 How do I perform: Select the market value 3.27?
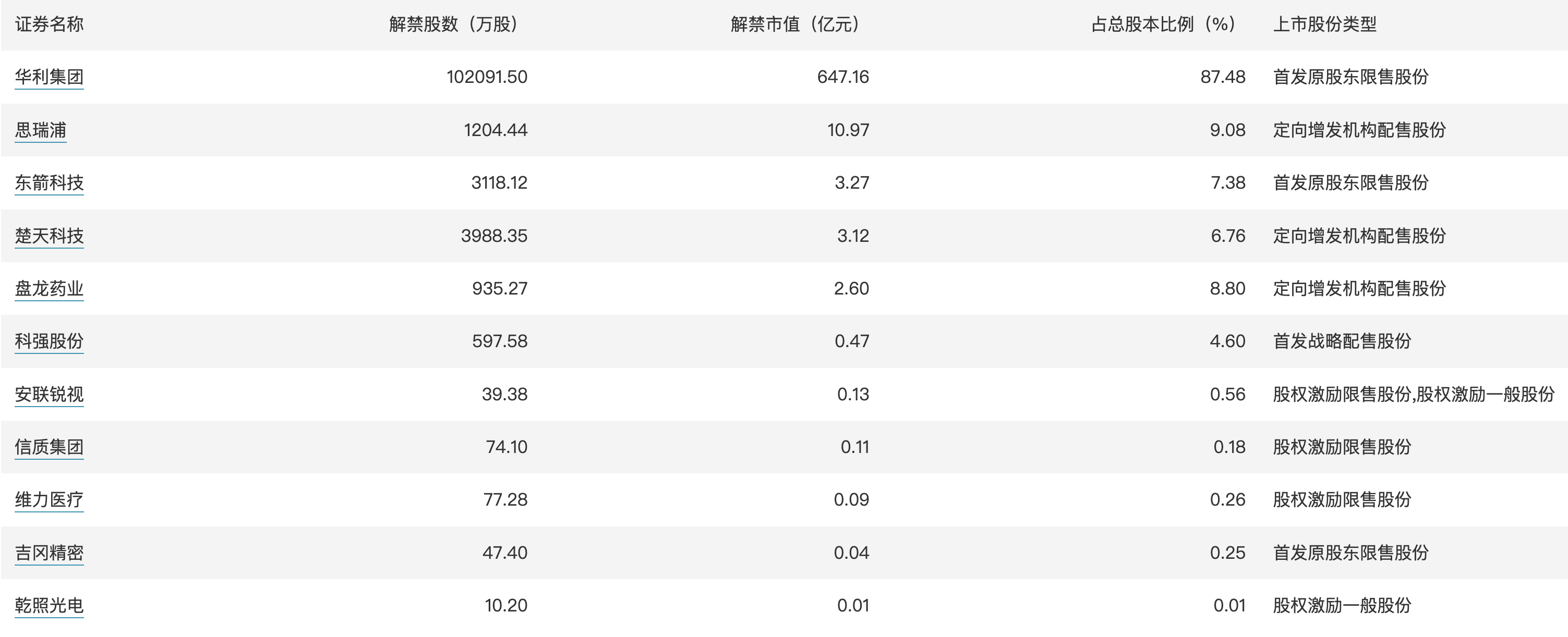pyautogui.click(x=852, y=182)
